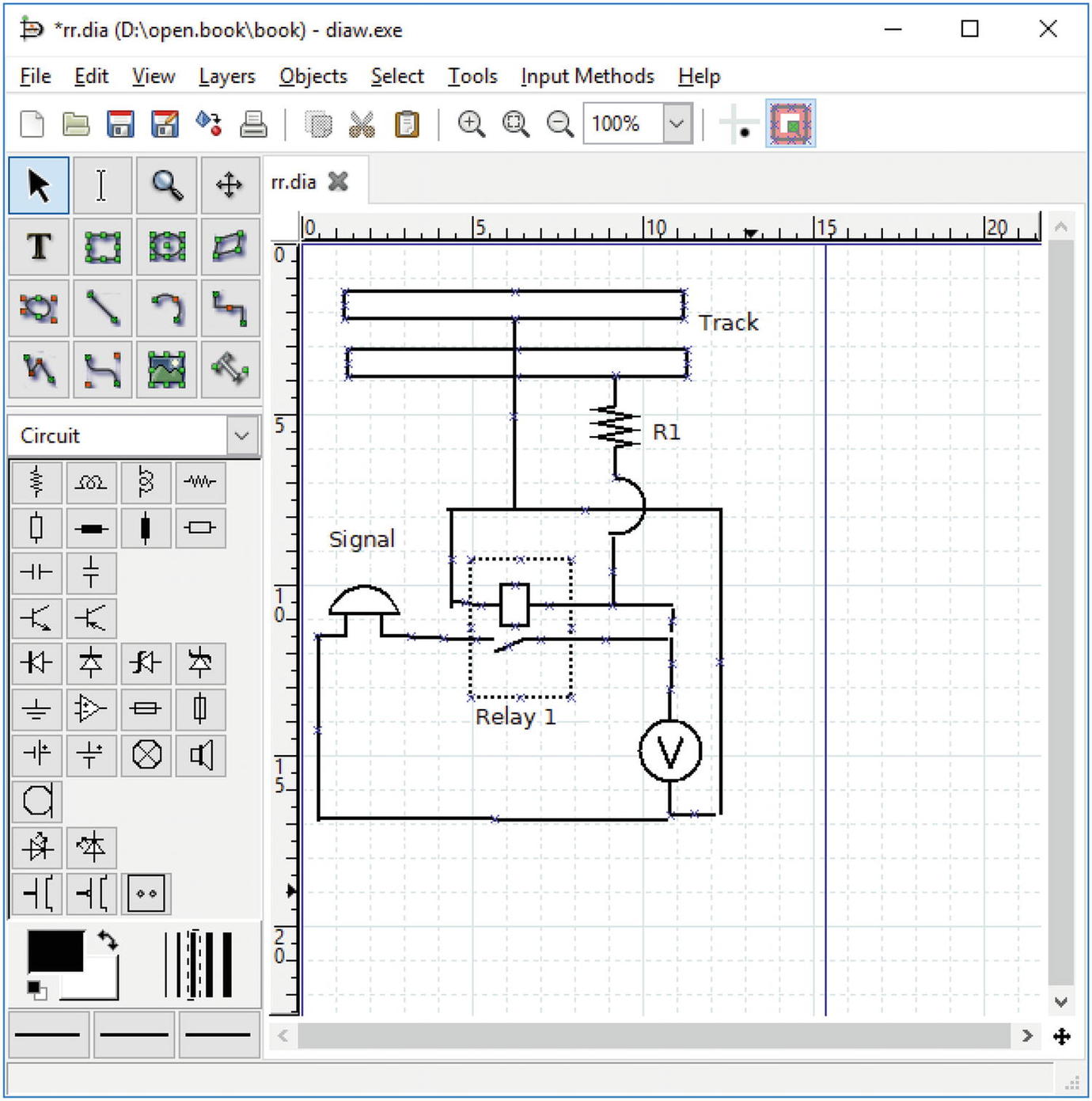Select the Box shape tool
The width and height of the screenshot is (1092, 1101).
(102, 247)
